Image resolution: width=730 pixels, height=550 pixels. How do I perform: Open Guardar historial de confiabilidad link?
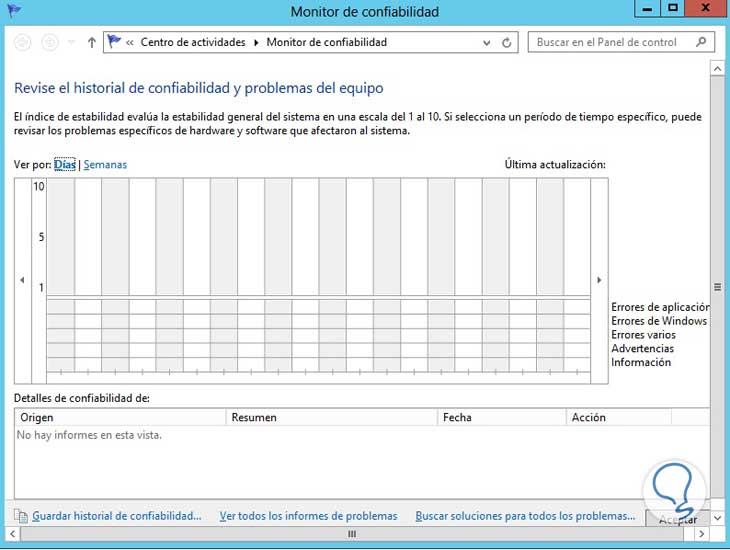point(116,516)
